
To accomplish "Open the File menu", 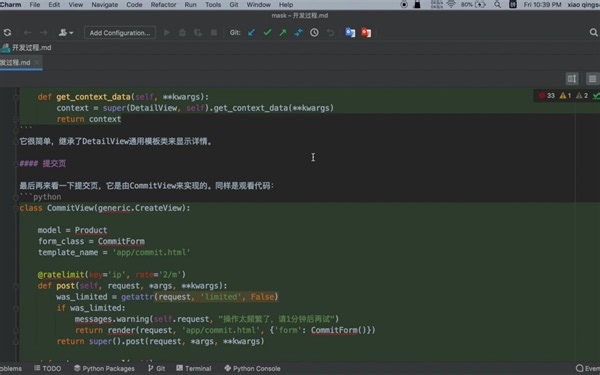I will coord(35,5).
